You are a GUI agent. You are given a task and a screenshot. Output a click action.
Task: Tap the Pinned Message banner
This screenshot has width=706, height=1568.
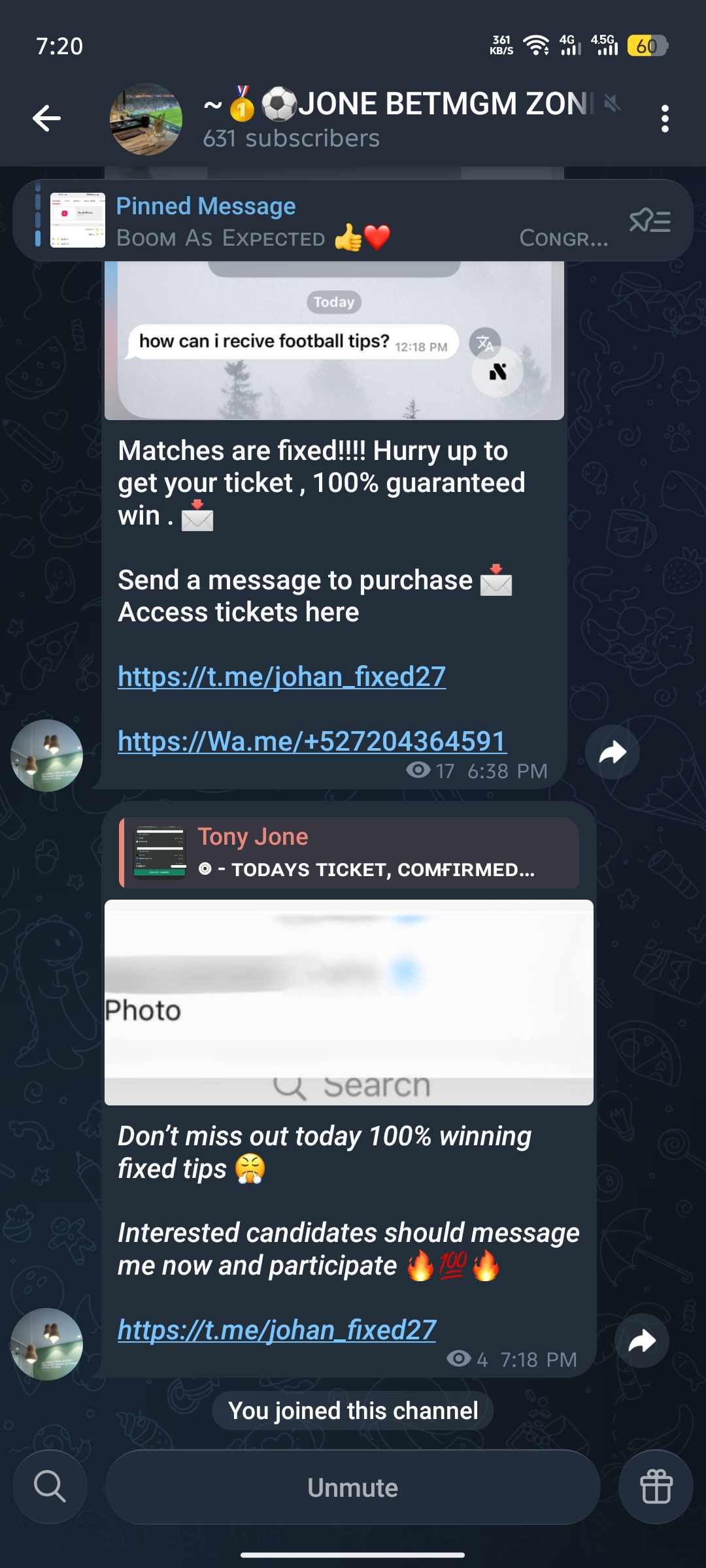pos(353,221)
